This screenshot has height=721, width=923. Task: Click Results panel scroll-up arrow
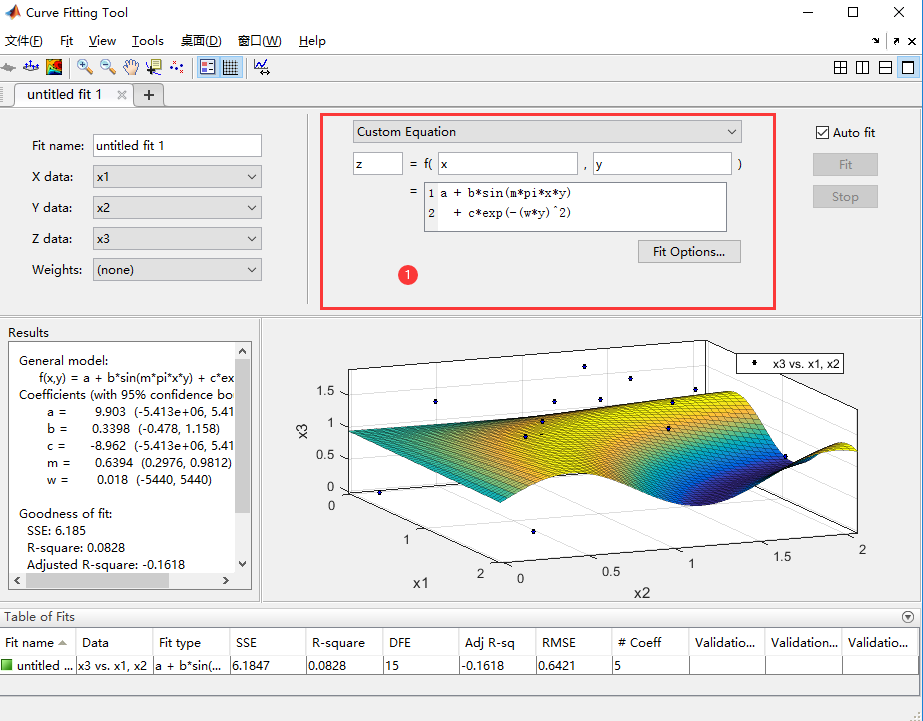(x=243, y=351)
